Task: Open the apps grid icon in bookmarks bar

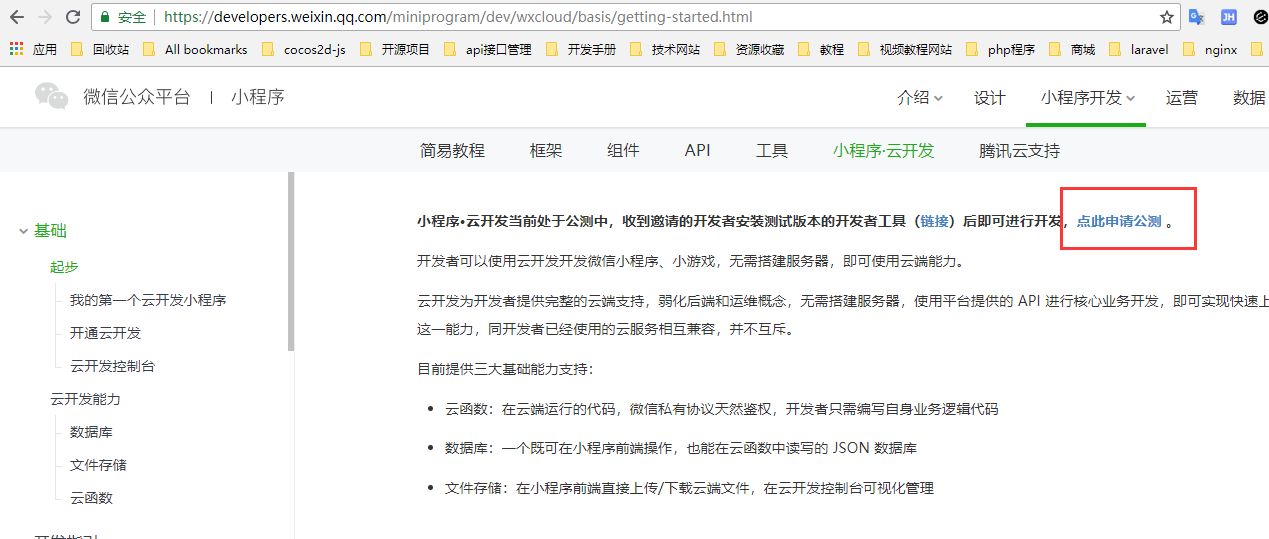Action: coord(16,48)
